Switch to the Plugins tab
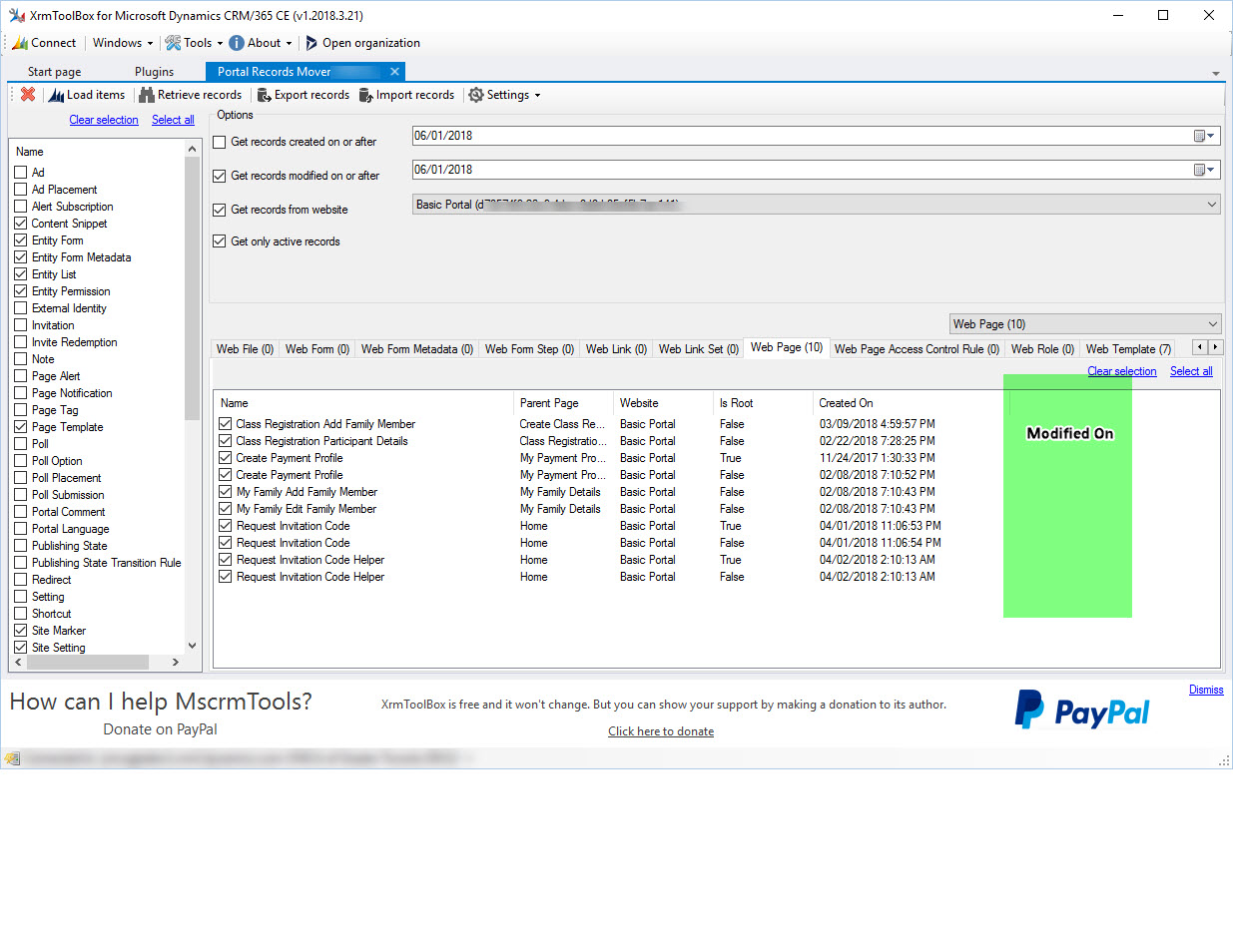The height and width of the screenshot is (952, 1233). [154, 71]
